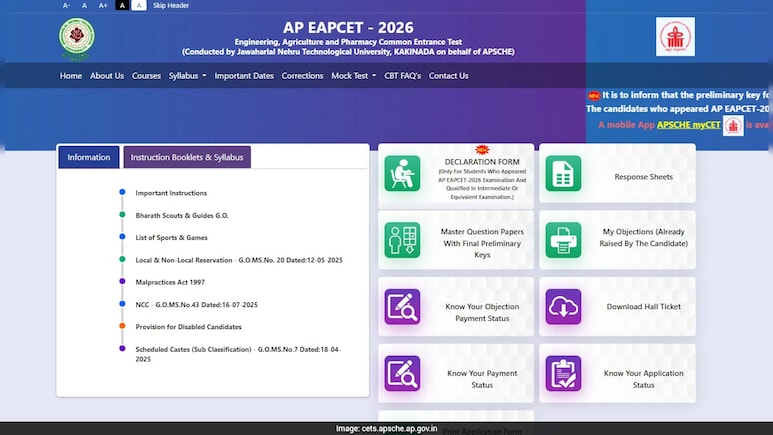Click My Objections (Already Raised By The Candidate) text
This screenshot has width=773, height=435.
[643, 237]
